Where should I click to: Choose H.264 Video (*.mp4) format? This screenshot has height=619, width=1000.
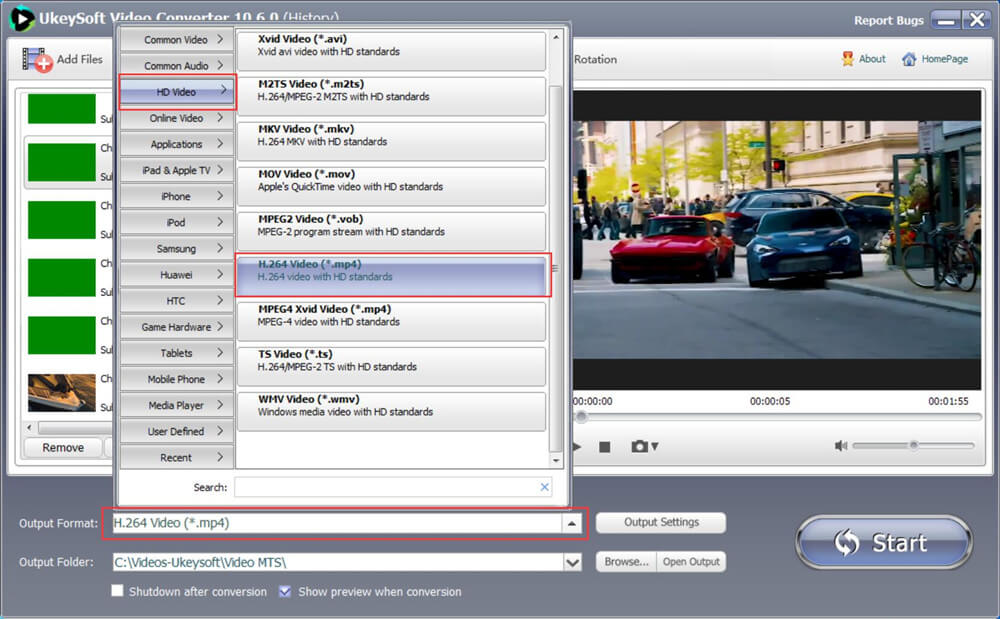393,275
